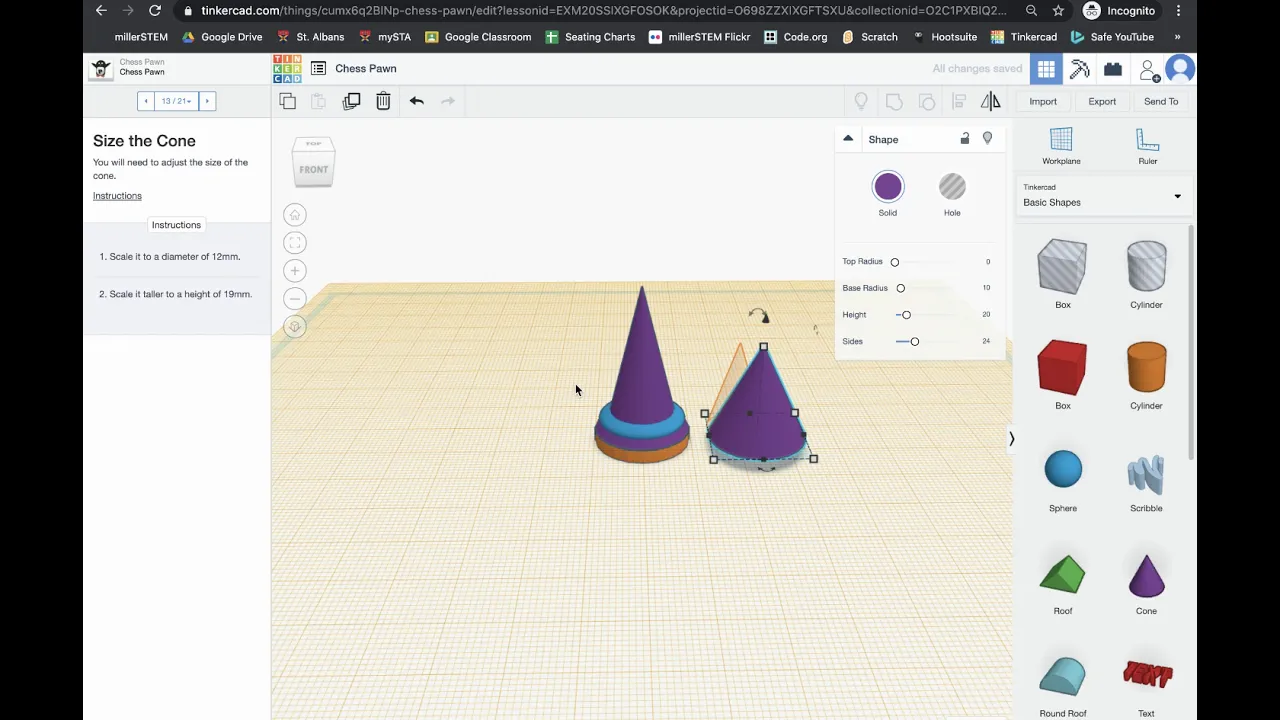Screen dimensions: 1280x720
Task: Select the Instructions tab
Action: 176,225
